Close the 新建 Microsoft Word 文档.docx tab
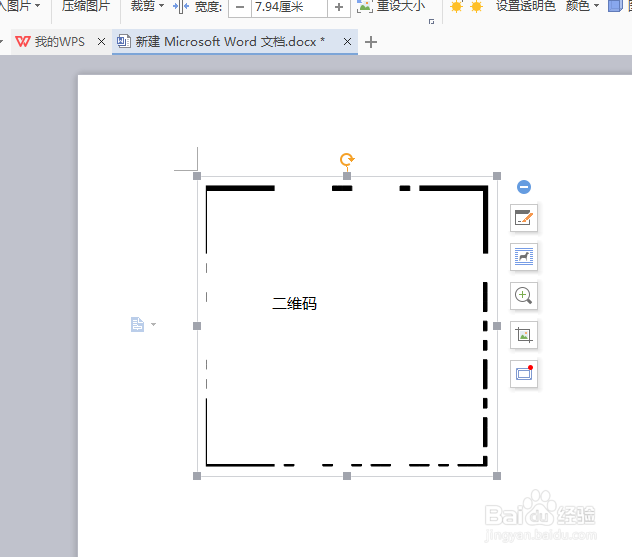 [347, 42]
